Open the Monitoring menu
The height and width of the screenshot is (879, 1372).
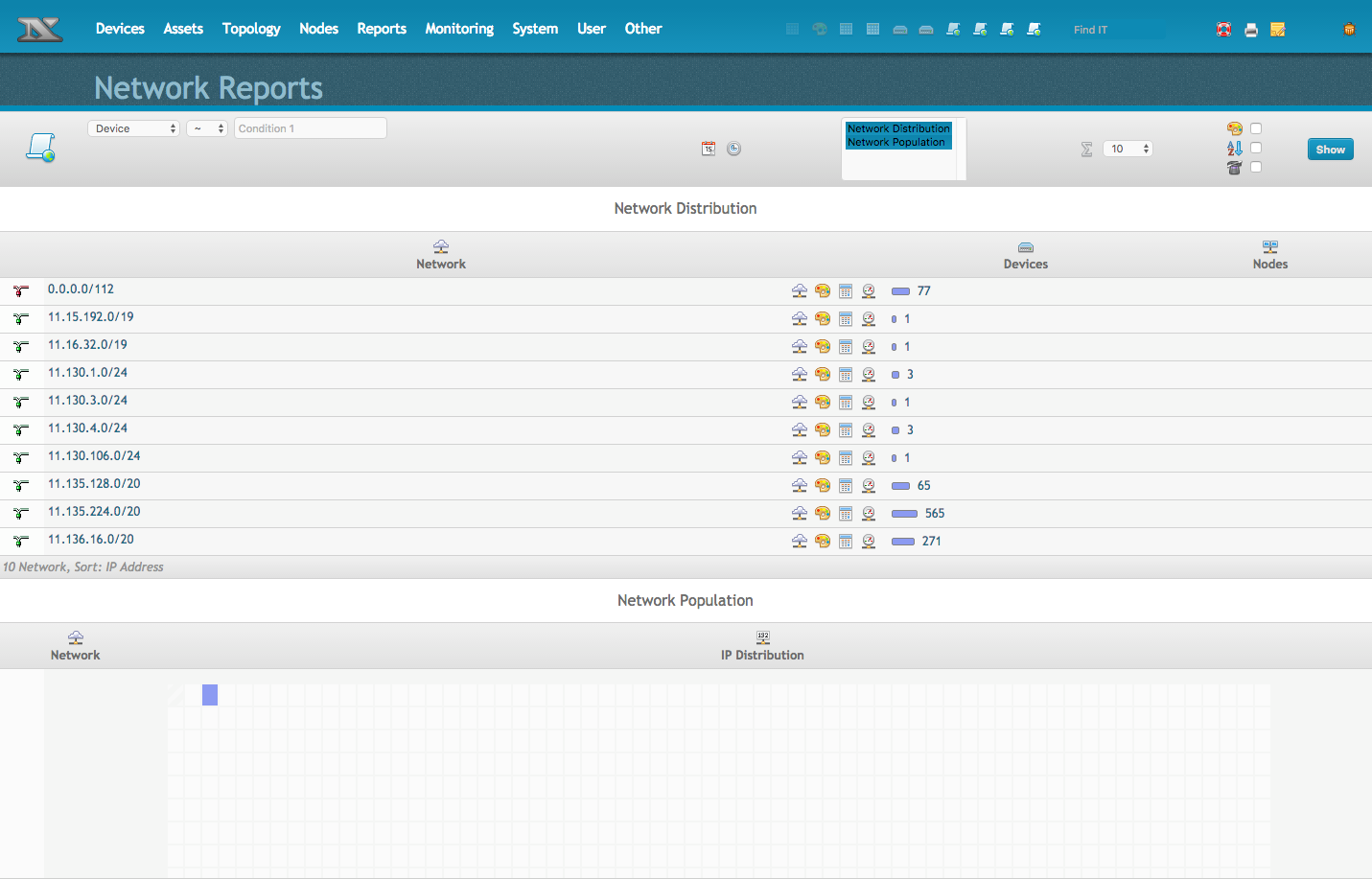click(x=459, y=29)
